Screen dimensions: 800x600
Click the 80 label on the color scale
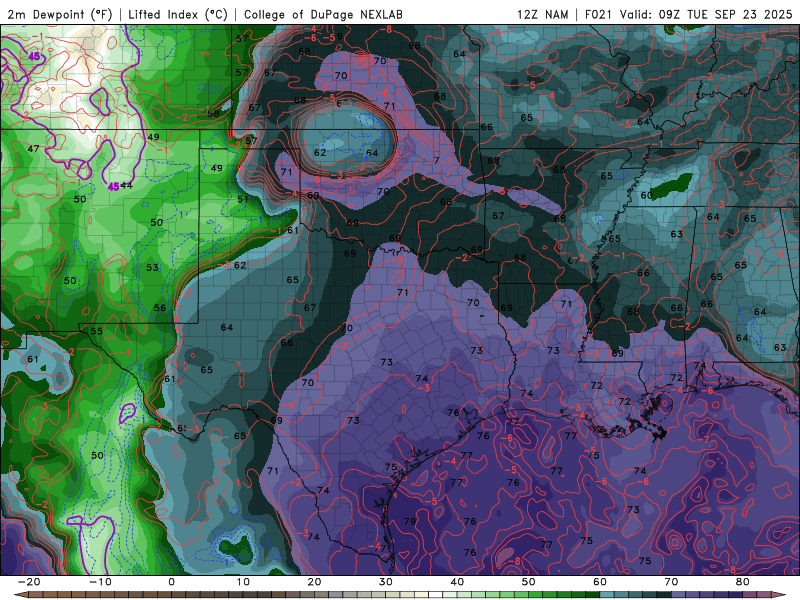coord(743,582)
